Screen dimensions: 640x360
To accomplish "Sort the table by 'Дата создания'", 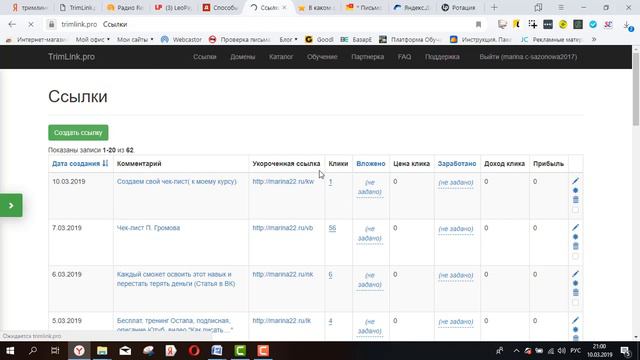I will click(80, 164).
